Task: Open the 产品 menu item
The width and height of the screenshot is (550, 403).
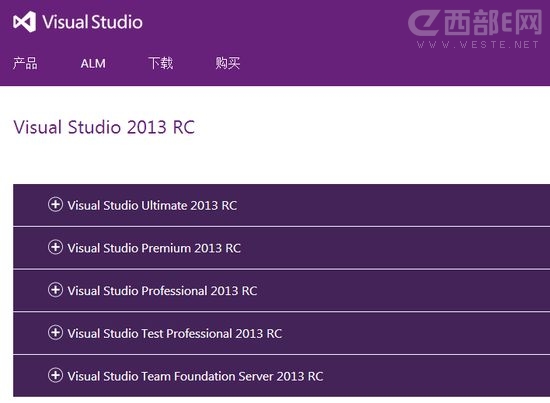Action: click(25, 63)
